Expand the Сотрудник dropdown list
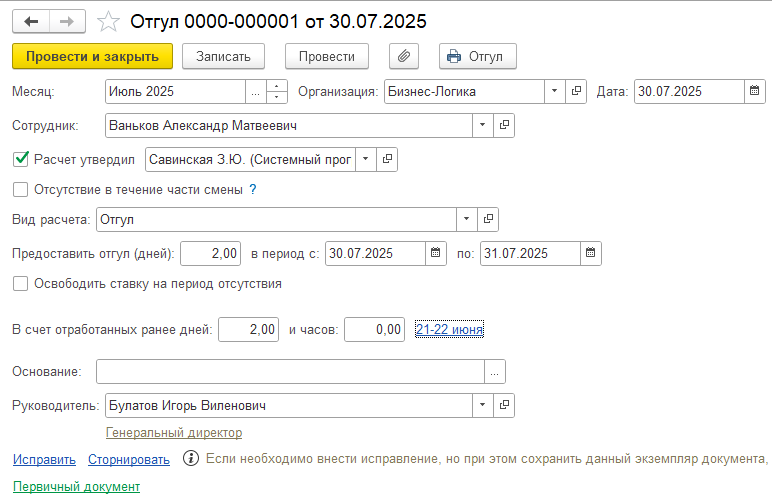Viewport: 772px width, 499px height. [483, 125]
